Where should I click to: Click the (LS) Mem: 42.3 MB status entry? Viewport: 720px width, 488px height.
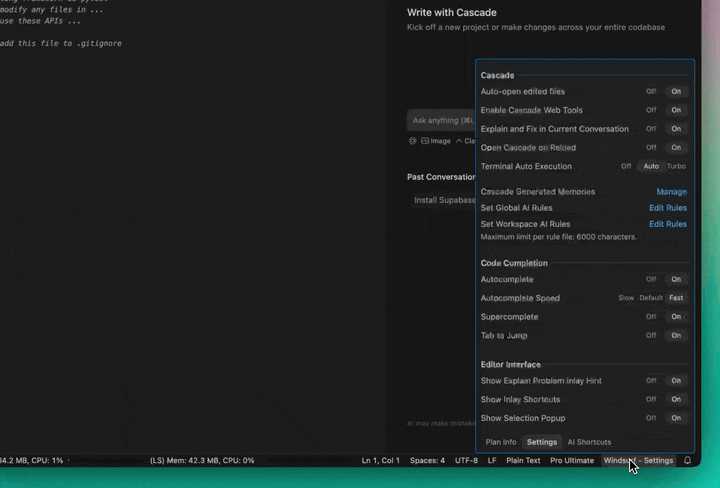(x=202, y=460)
